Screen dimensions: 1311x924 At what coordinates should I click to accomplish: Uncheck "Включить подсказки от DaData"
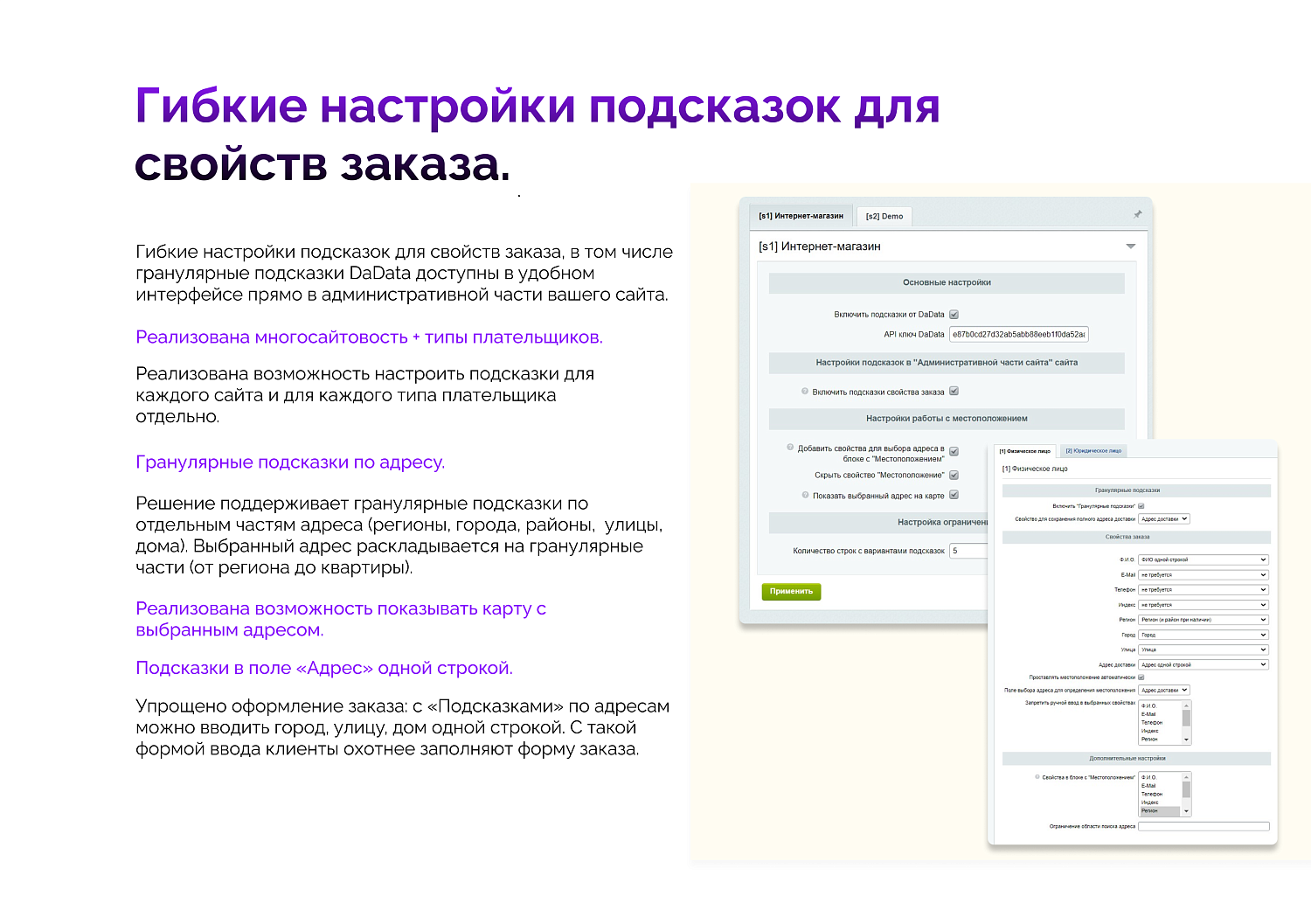click(953, 316)
